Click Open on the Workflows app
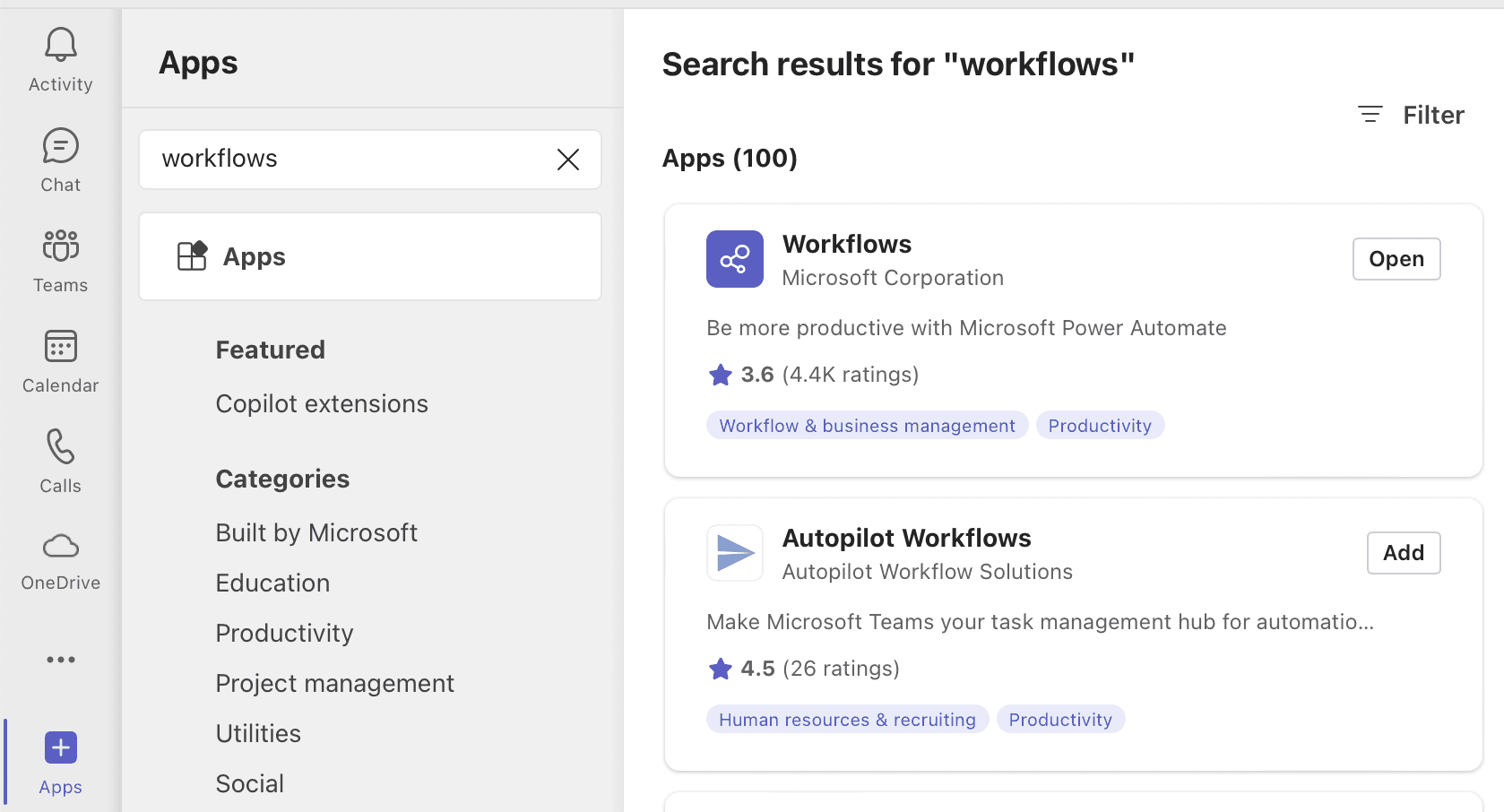 click(x=1396, y=259)
